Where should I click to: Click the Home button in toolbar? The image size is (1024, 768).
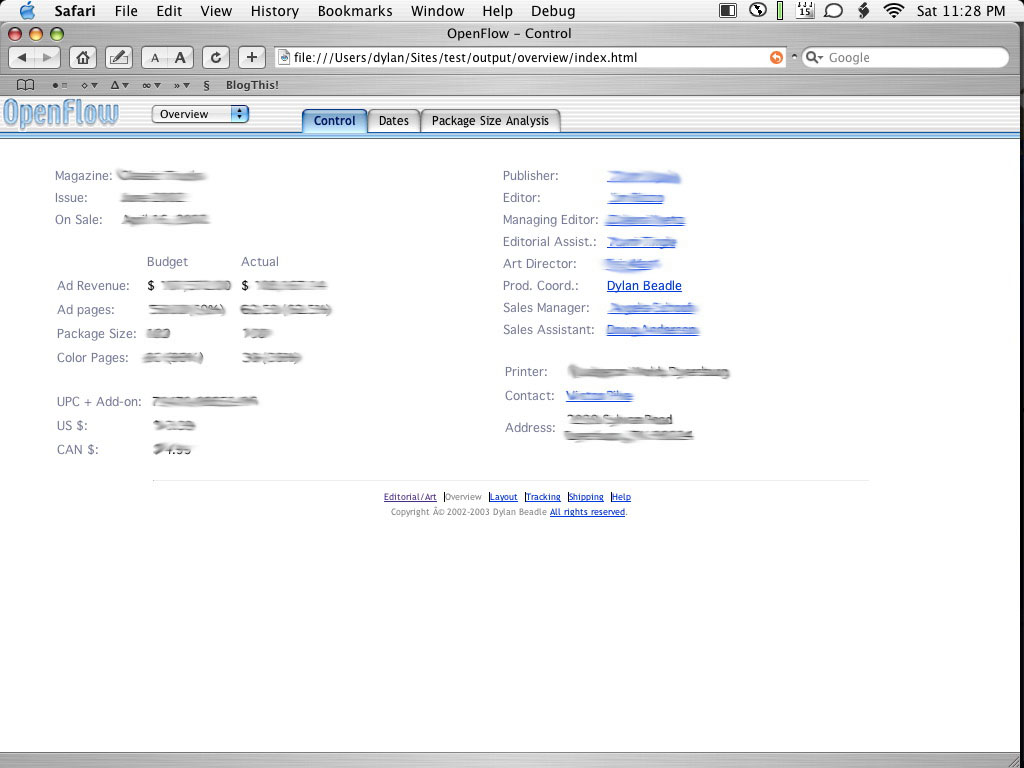(x=84, y=57)
